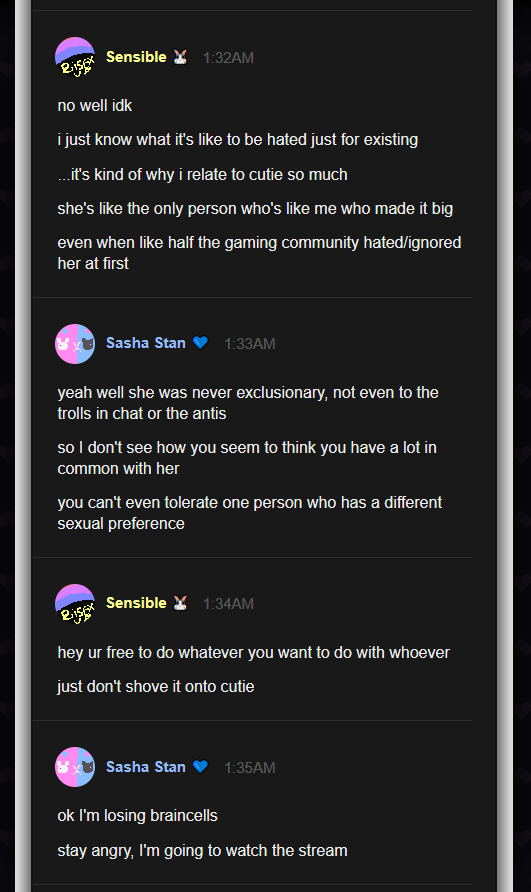Screen dimensions: 531x892
Task: Click the rabbit badge beside Sensible at 1:32AM
Action: tap(180, 57)
